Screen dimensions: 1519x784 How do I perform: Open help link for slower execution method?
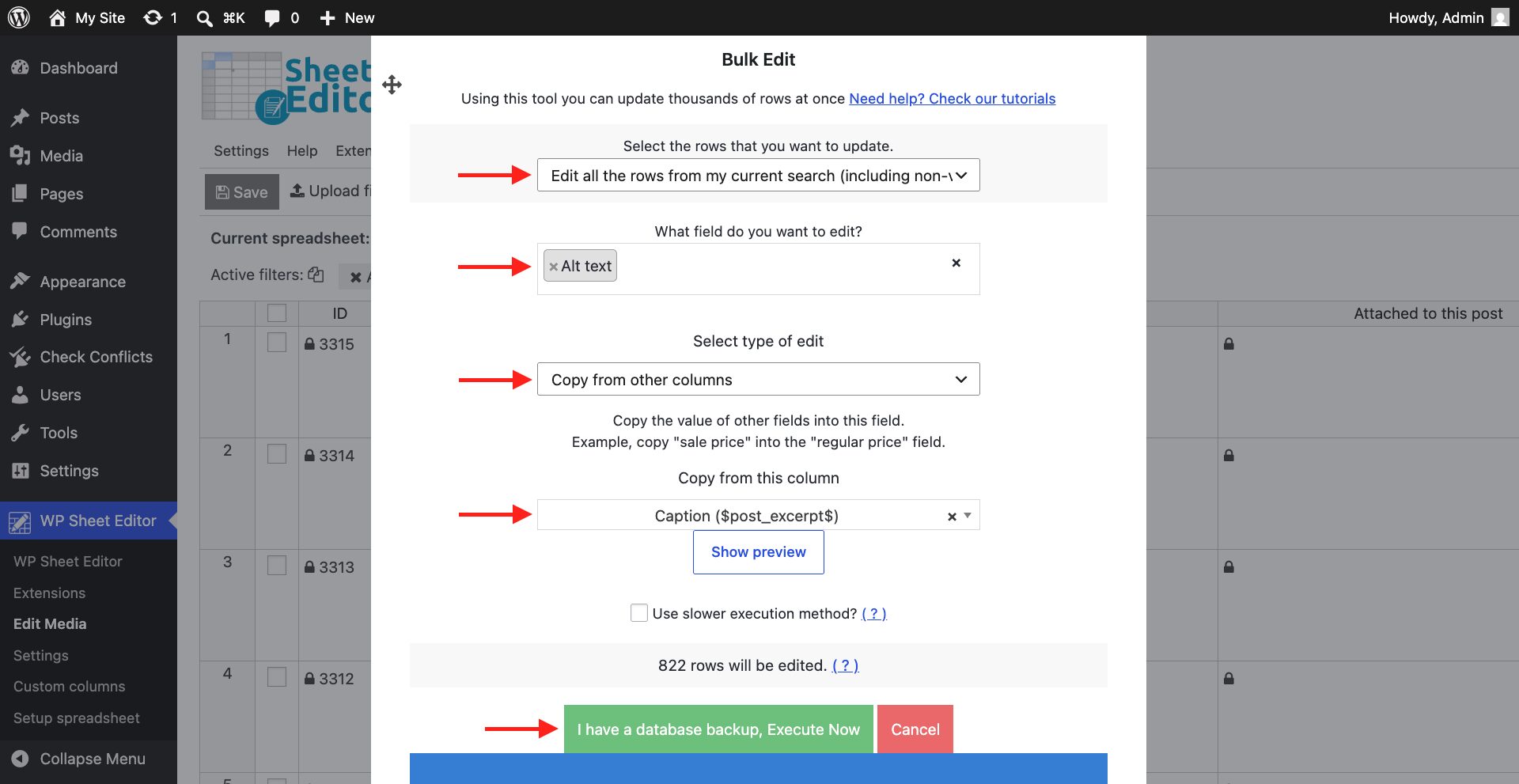873,614
